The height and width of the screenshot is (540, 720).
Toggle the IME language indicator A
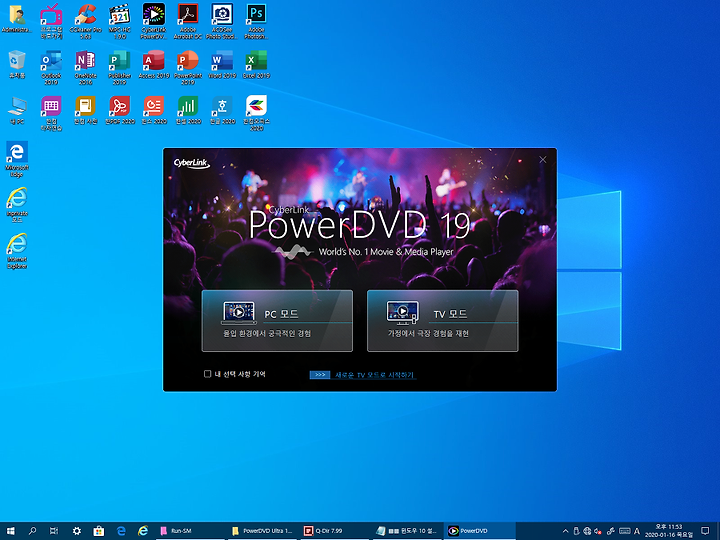[636, 531]
